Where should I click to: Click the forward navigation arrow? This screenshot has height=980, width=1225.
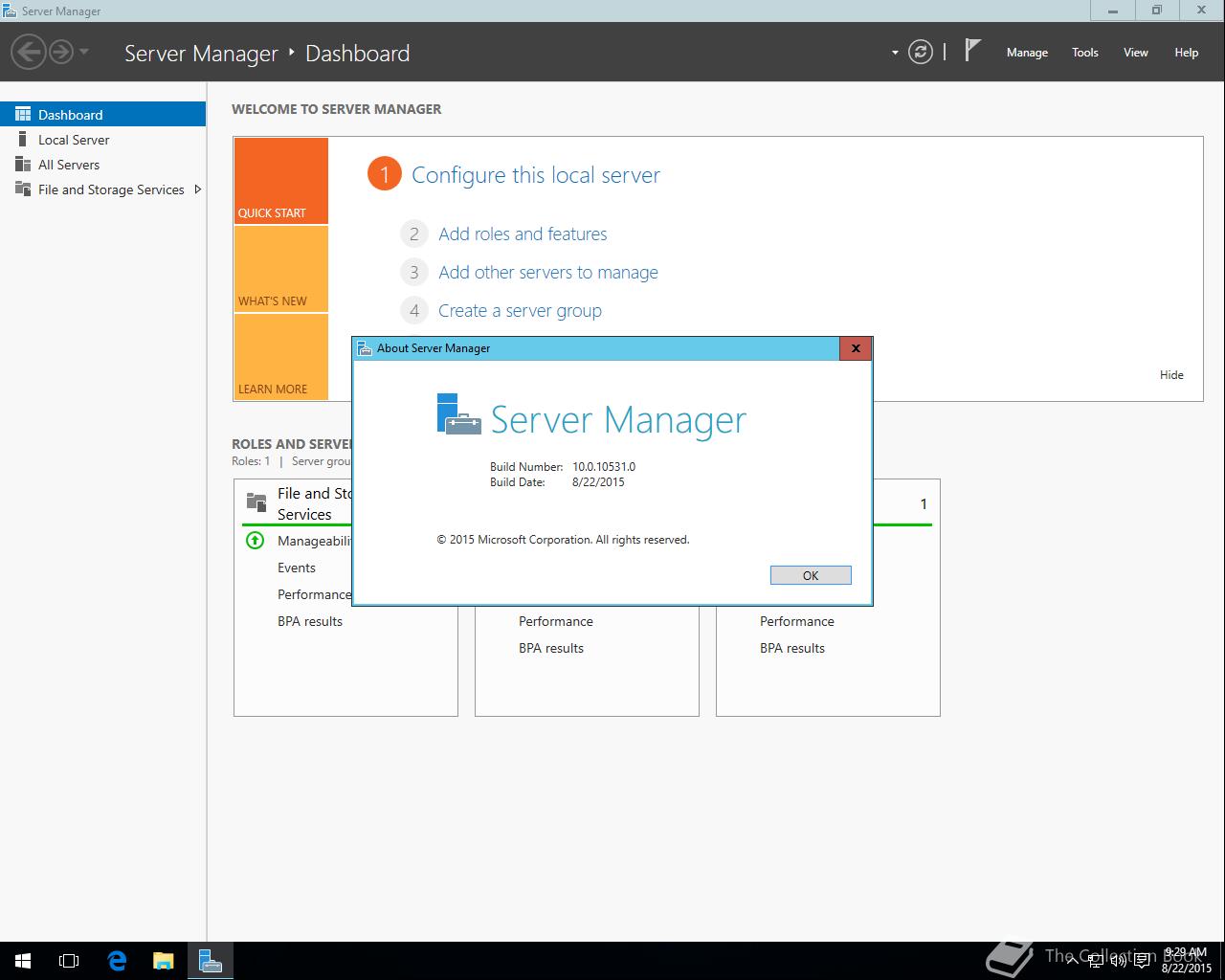pos(60,52)
